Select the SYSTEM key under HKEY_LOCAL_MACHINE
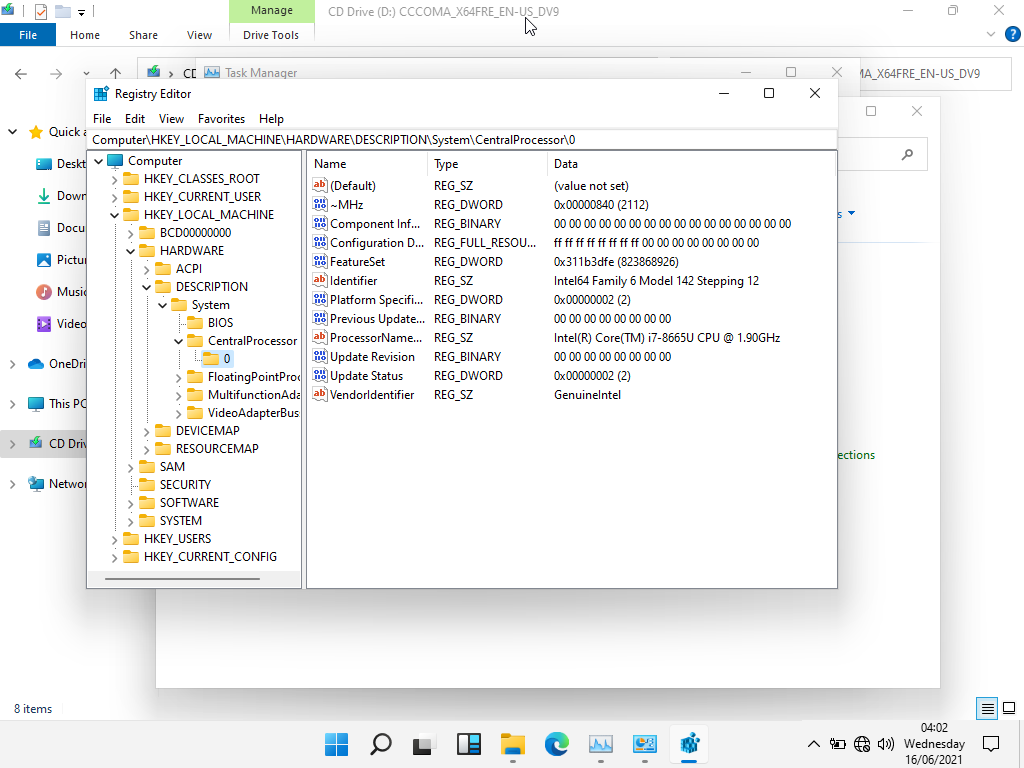The width and height of the screenshot is (1024, 768). (x=181, y=520)
